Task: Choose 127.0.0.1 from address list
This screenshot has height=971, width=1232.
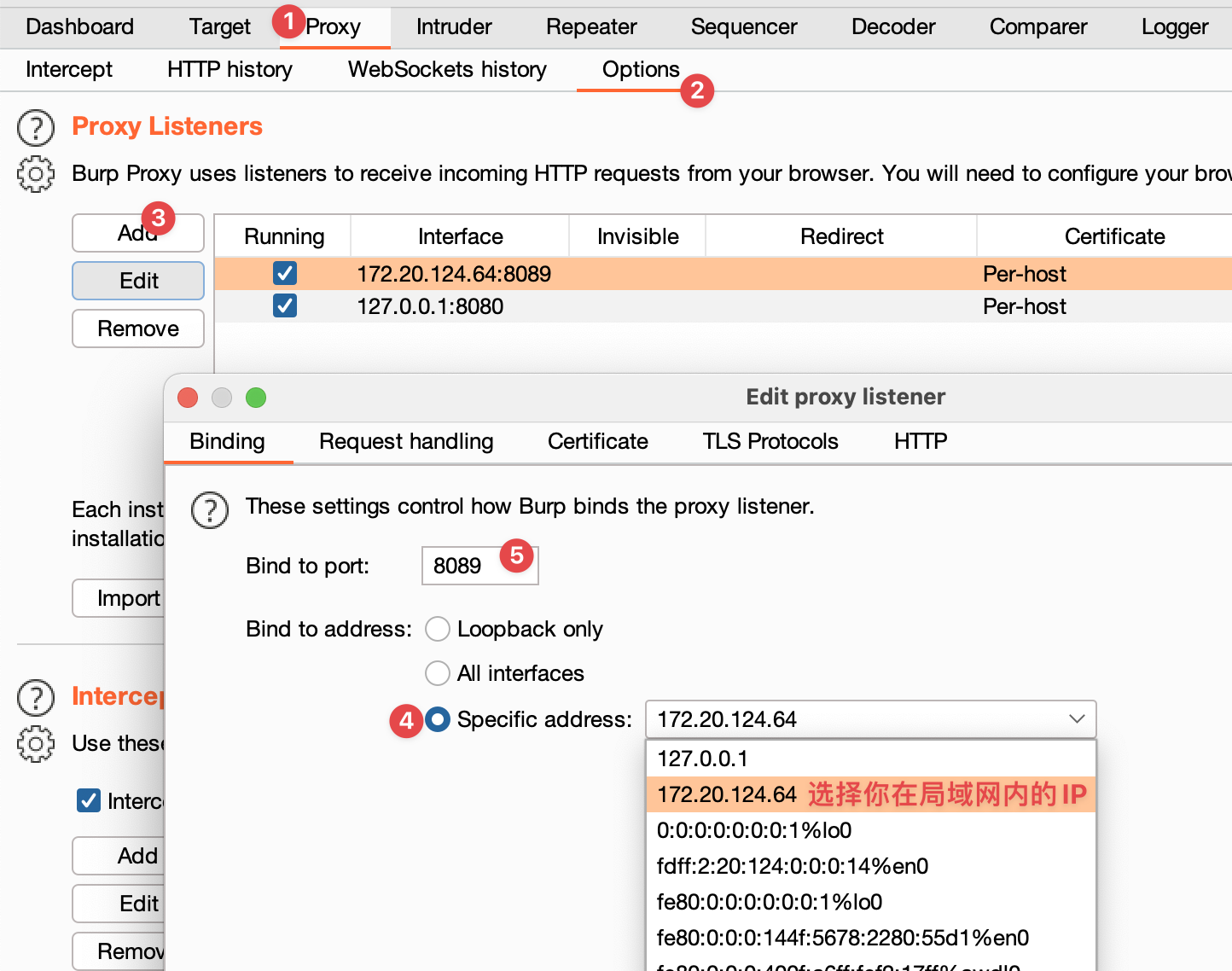Action: 871,759
